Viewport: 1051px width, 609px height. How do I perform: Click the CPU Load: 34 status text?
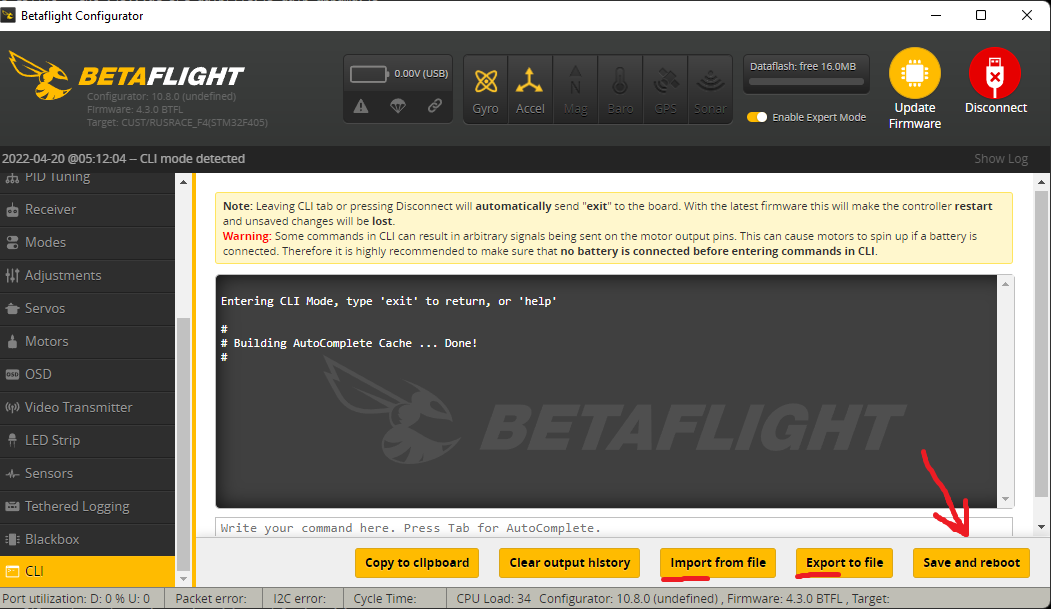click(x=493, y=599)
